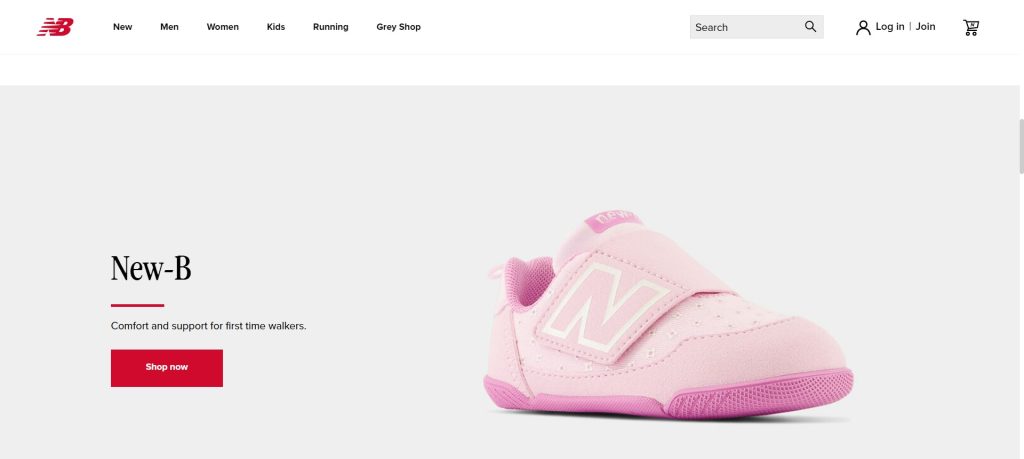Click the magnifying glass search icon

click(810, 27)
